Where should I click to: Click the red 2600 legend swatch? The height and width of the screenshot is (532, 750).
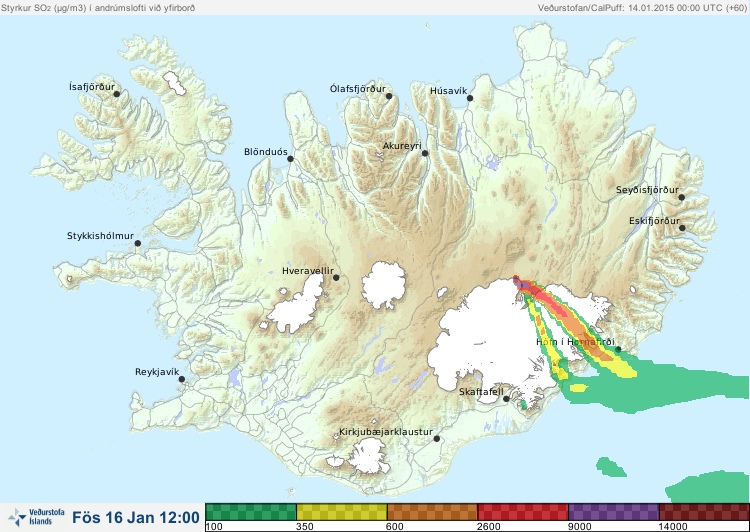pos(523,512)
